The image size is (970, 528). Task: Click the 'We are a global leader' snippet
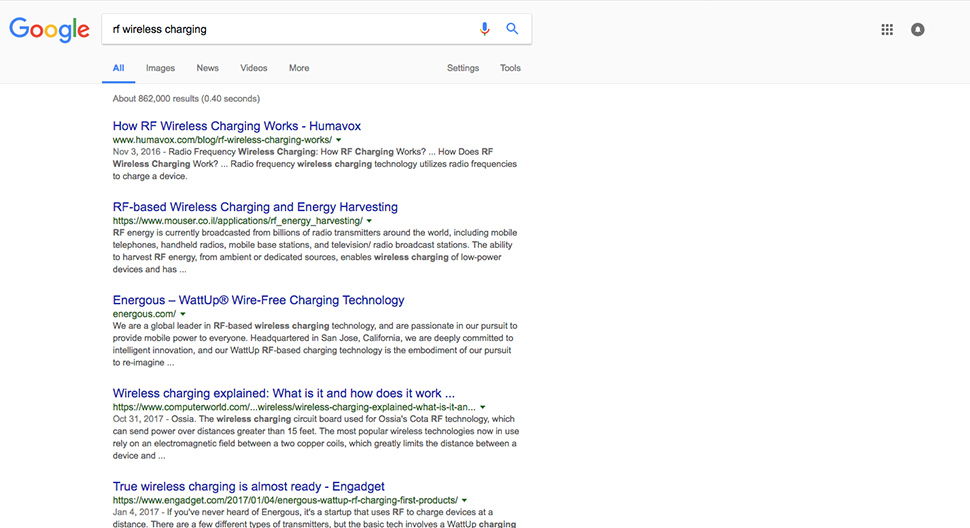tap(315, 344)
